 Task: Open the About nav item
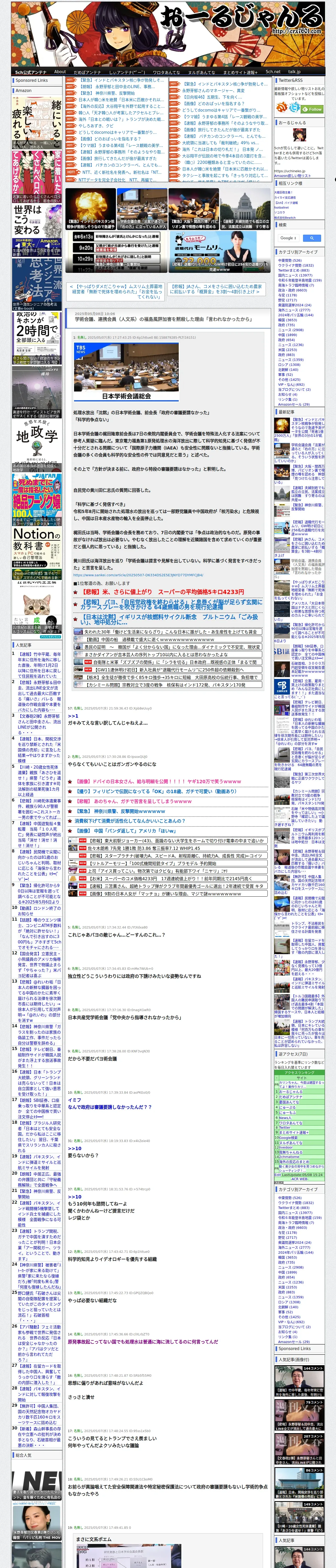[x=60, y=72]
